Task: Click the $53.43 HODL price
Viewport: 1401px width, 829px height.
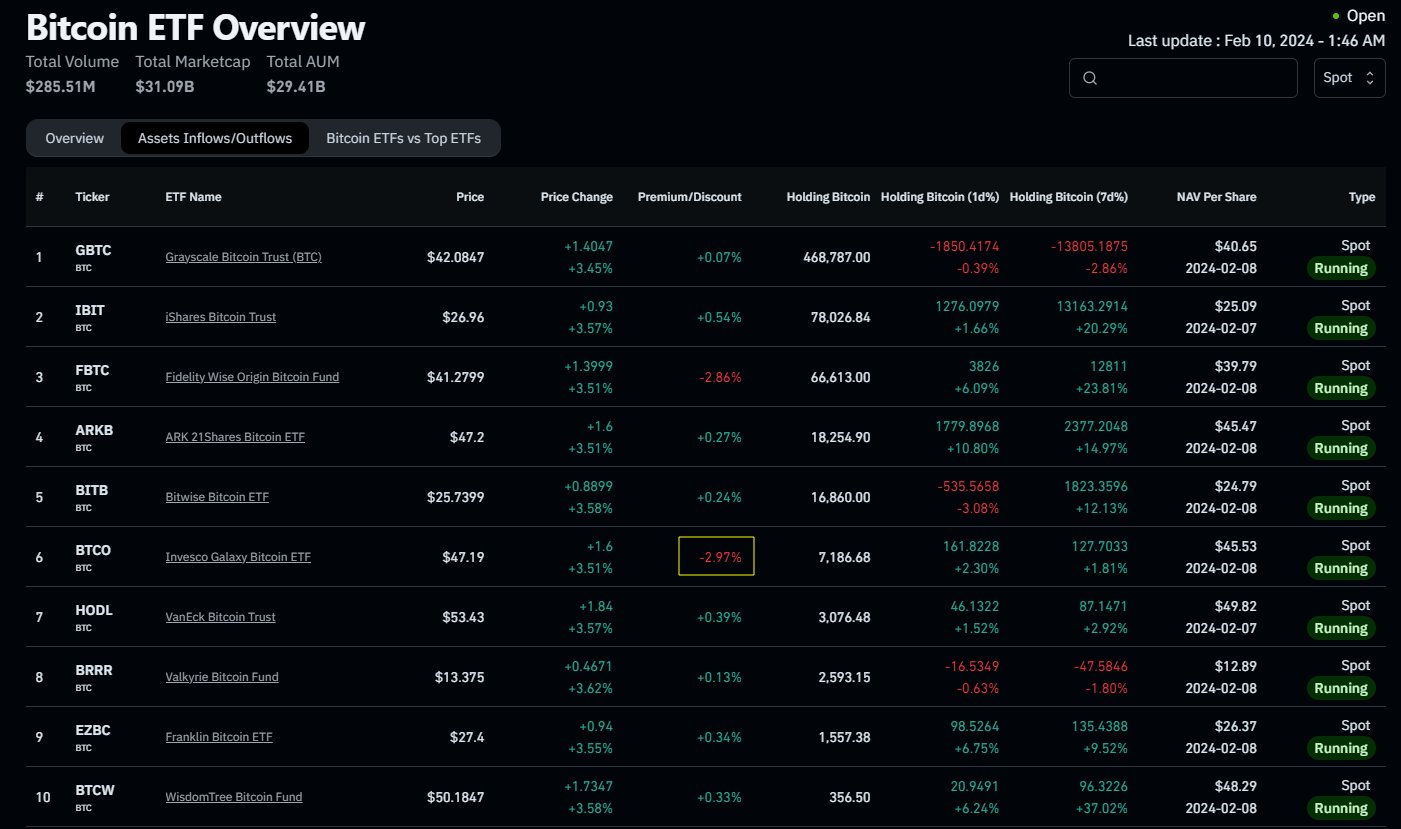Action: coord(463,617)
